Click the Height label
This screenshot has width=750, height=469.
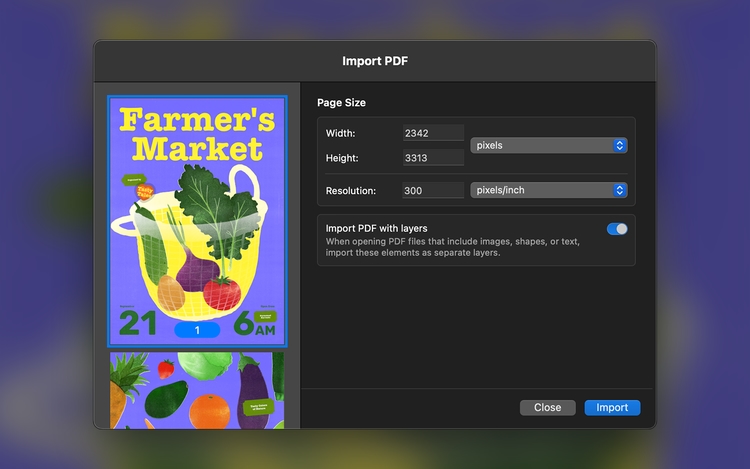343,158
